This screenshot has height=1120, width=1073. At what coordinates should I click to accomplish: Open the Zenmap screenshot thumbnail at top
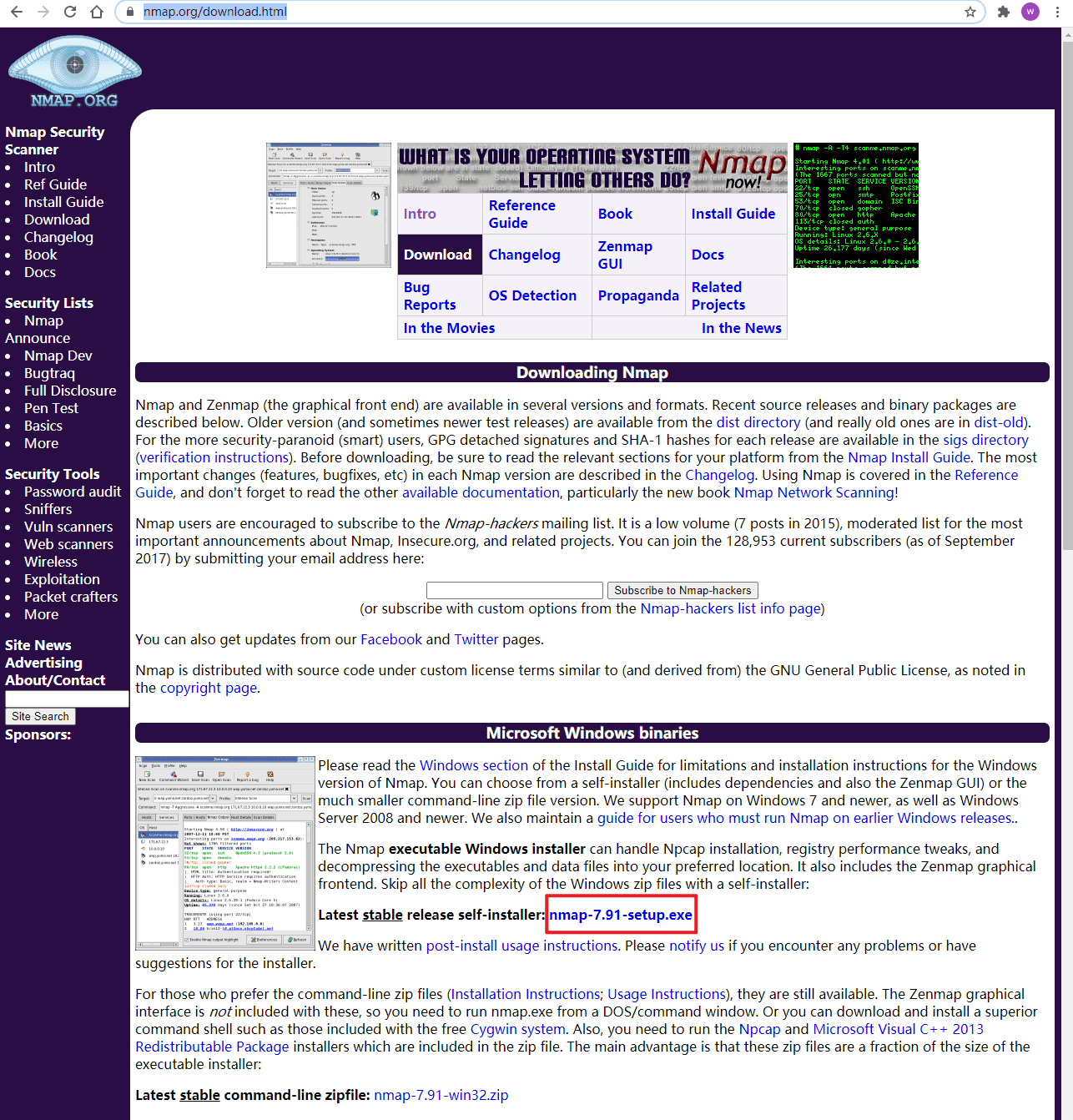coord(329,205)
